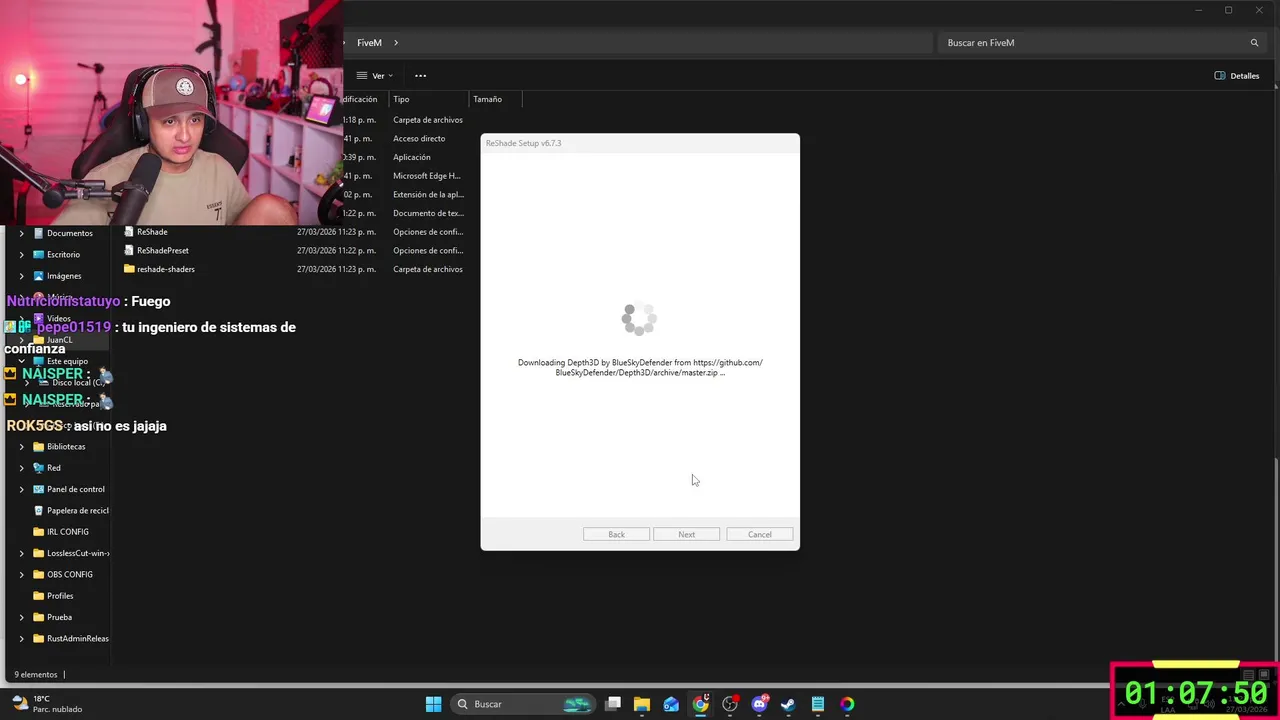
Task: Expand the OBS CONFIG folder node
Action: pyautogui.click(x=21, y=574)
